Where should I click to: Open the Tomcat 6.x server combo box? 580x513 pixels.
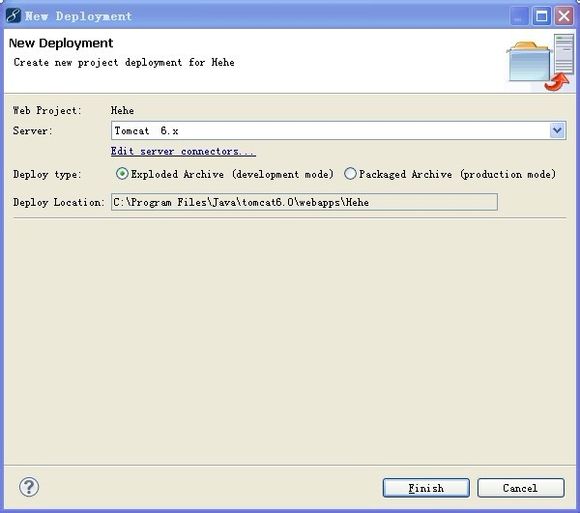[338, 131]
